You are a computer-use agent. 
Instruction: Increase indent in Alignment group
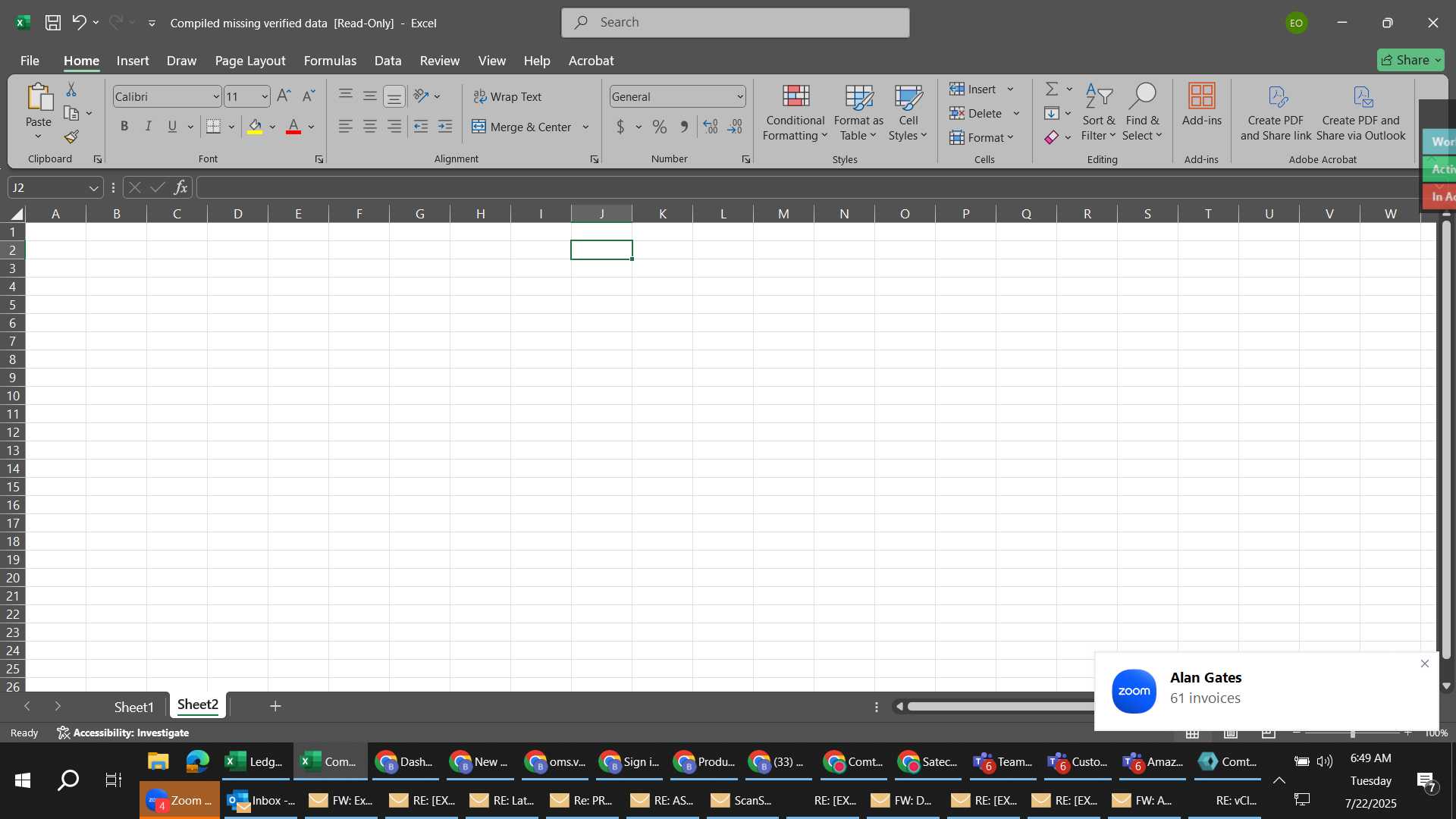pos(445,127)
